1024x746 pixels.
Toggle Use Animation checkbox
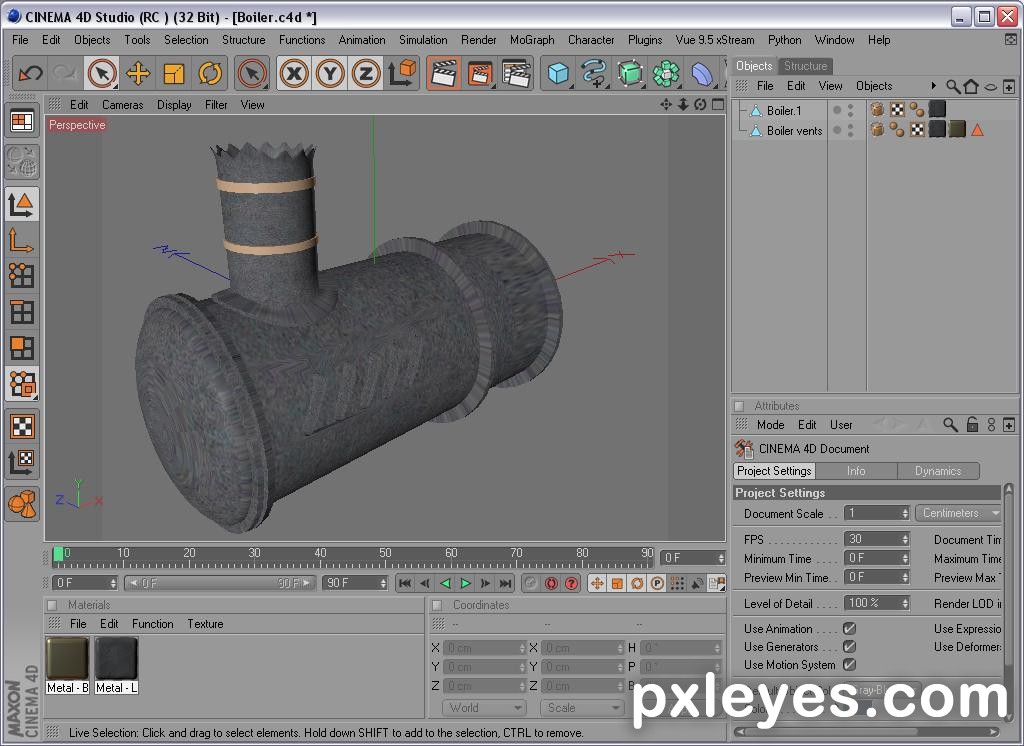tap(849, 628)
